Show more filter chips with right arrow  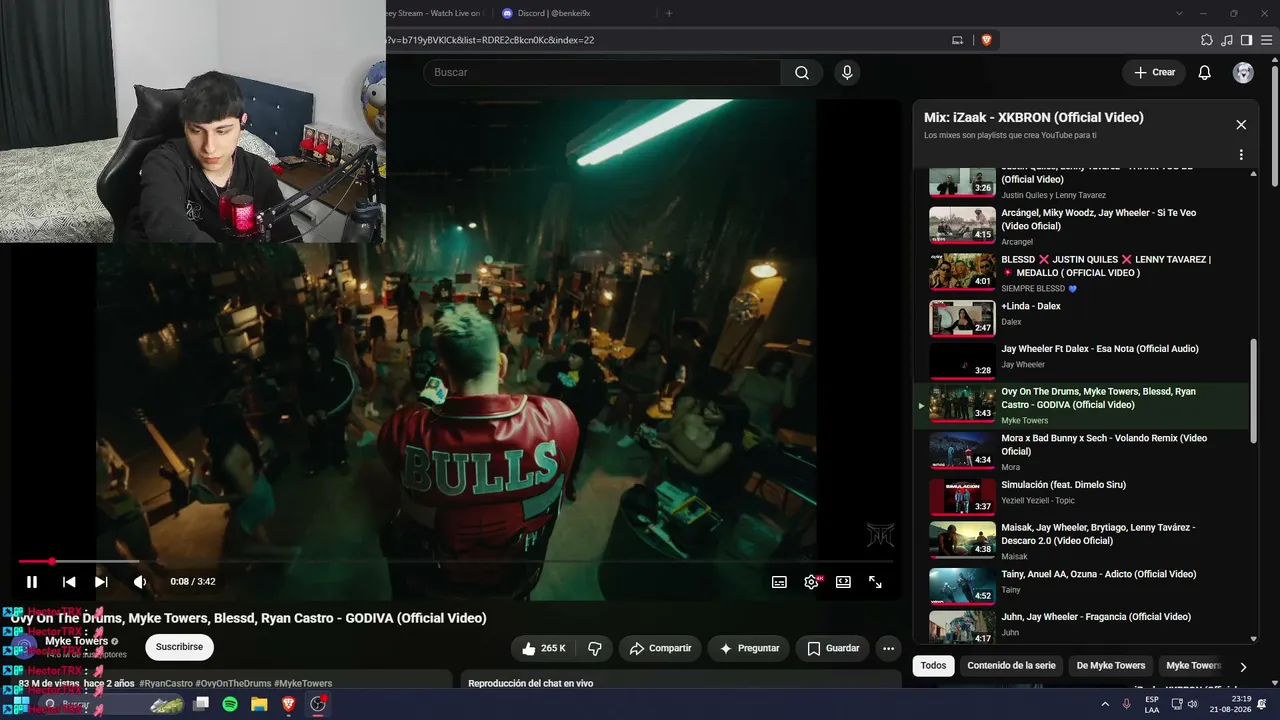click(x=1243, y=667)
